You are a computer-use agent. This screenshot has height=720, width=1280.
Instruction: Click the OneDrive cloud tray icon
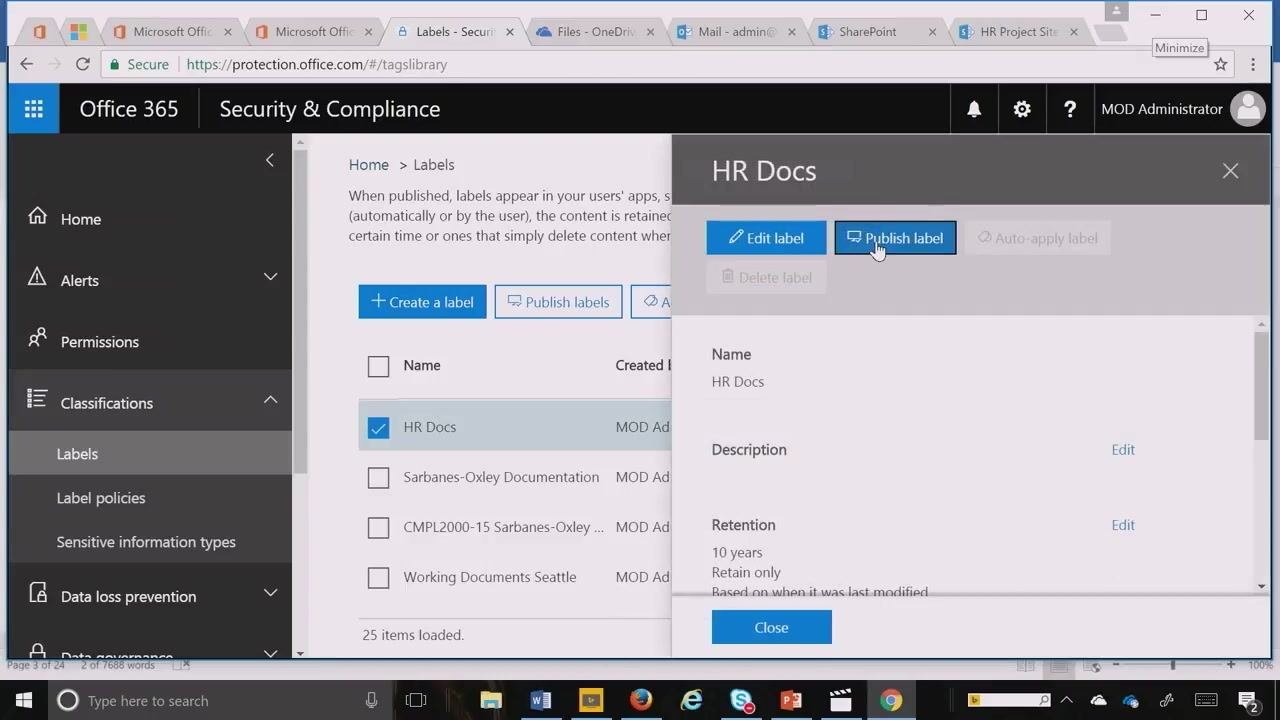pyautogui.click(x=1099, y=700)
